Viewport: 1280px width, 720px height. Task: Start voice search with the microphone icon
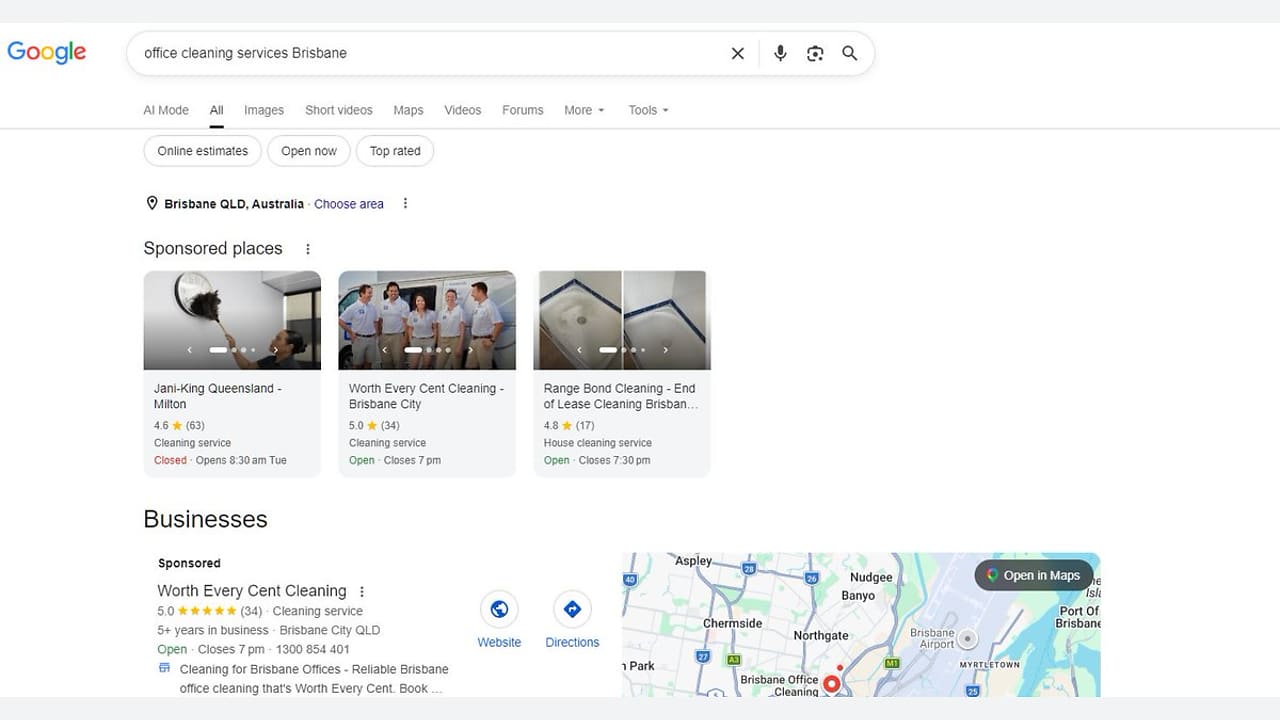(x=780, y=54)
